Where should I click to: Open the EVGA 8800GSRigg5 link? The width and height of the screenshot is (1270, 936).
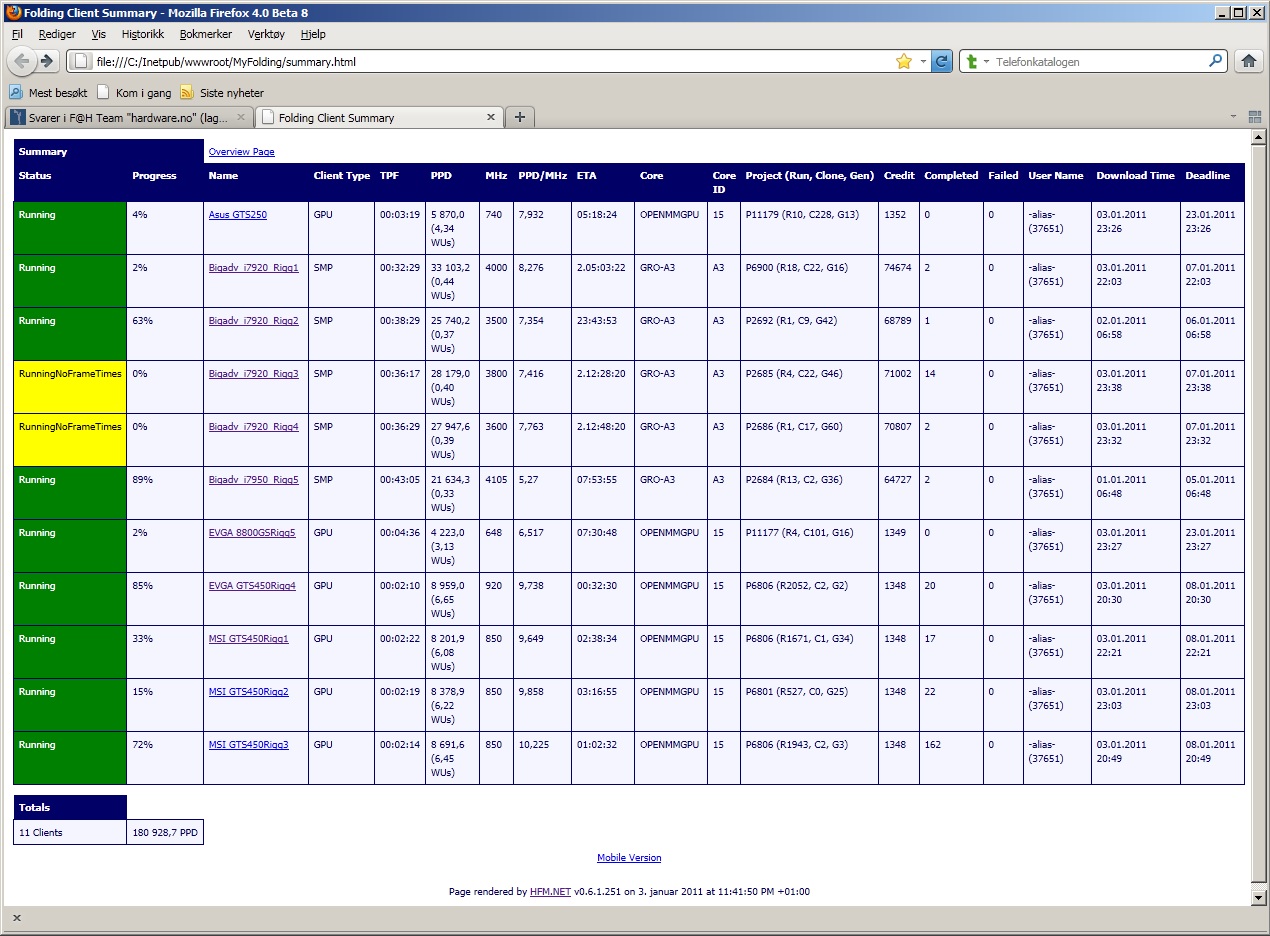tap(252, 533)
